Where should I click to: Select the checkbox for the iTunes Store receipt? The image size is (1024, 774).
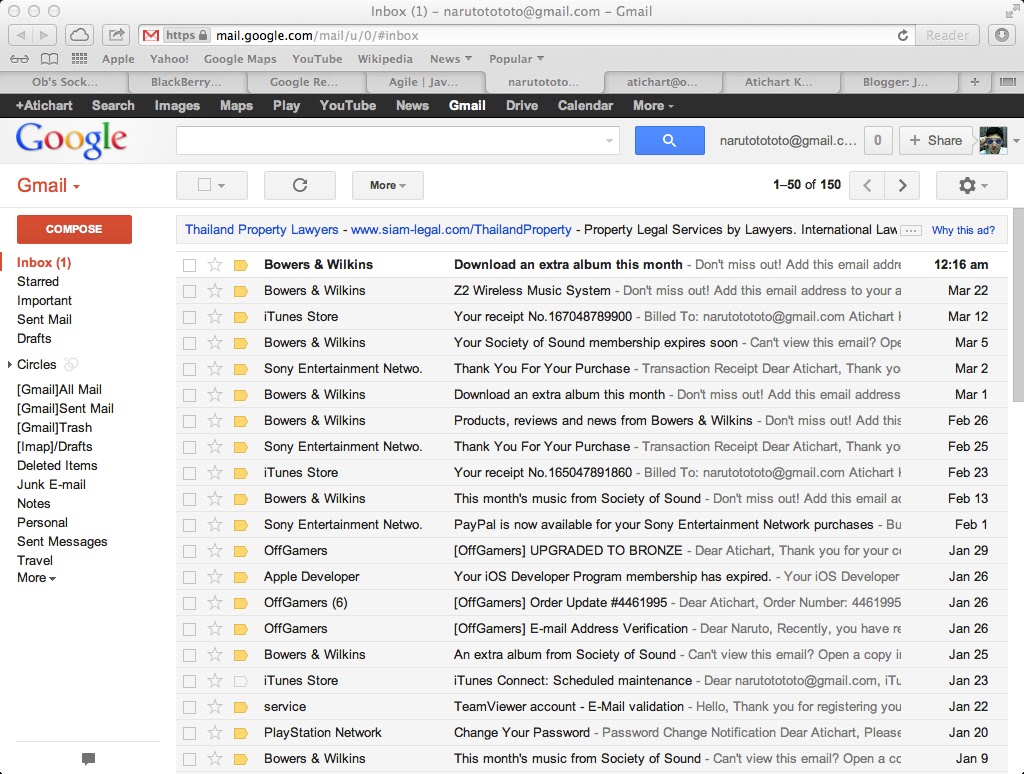[x=189, y=317]
